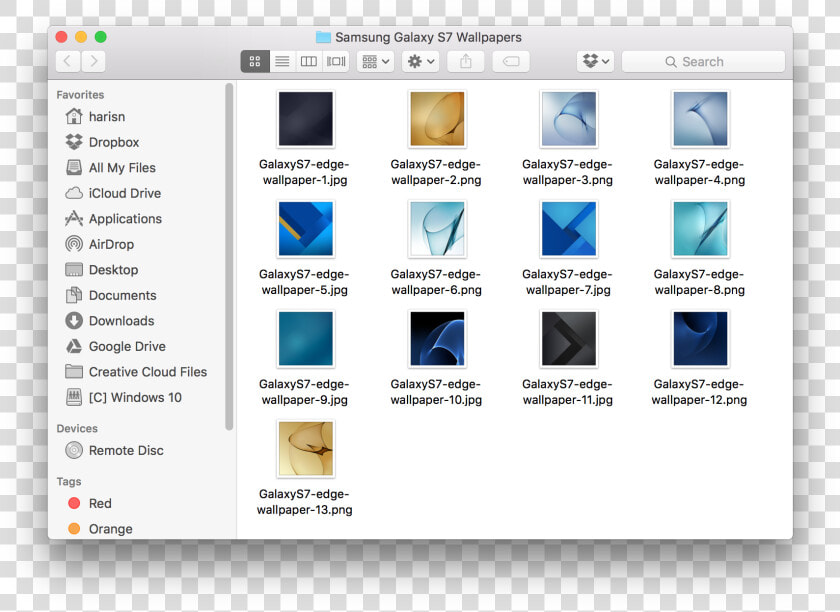Select the Orange tag
The image size is (840, 612).
(x=100, y=529)
